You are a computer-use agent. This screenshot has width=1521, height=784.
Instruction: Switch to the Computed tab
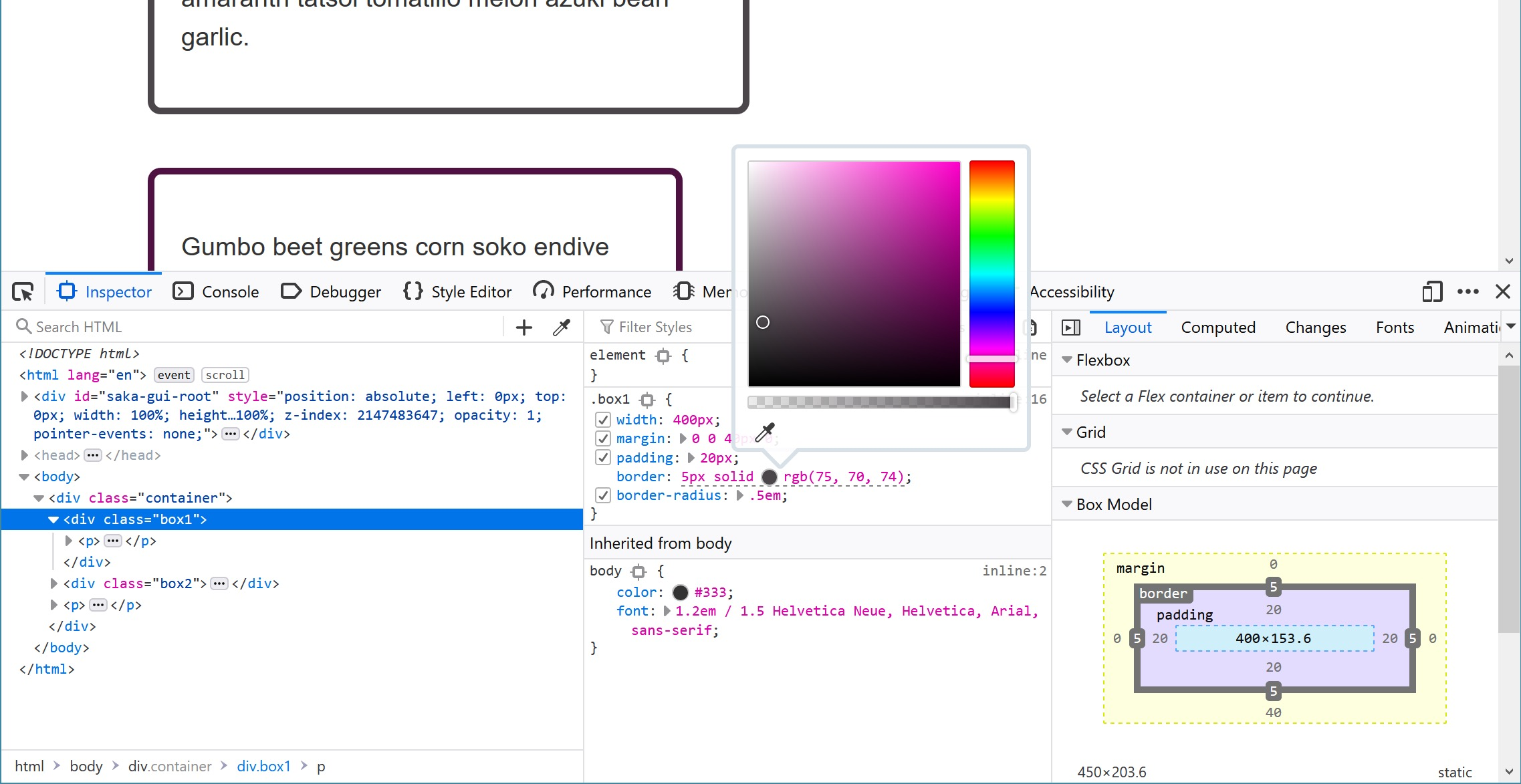pyautogui.click(x=1217, y=327)
